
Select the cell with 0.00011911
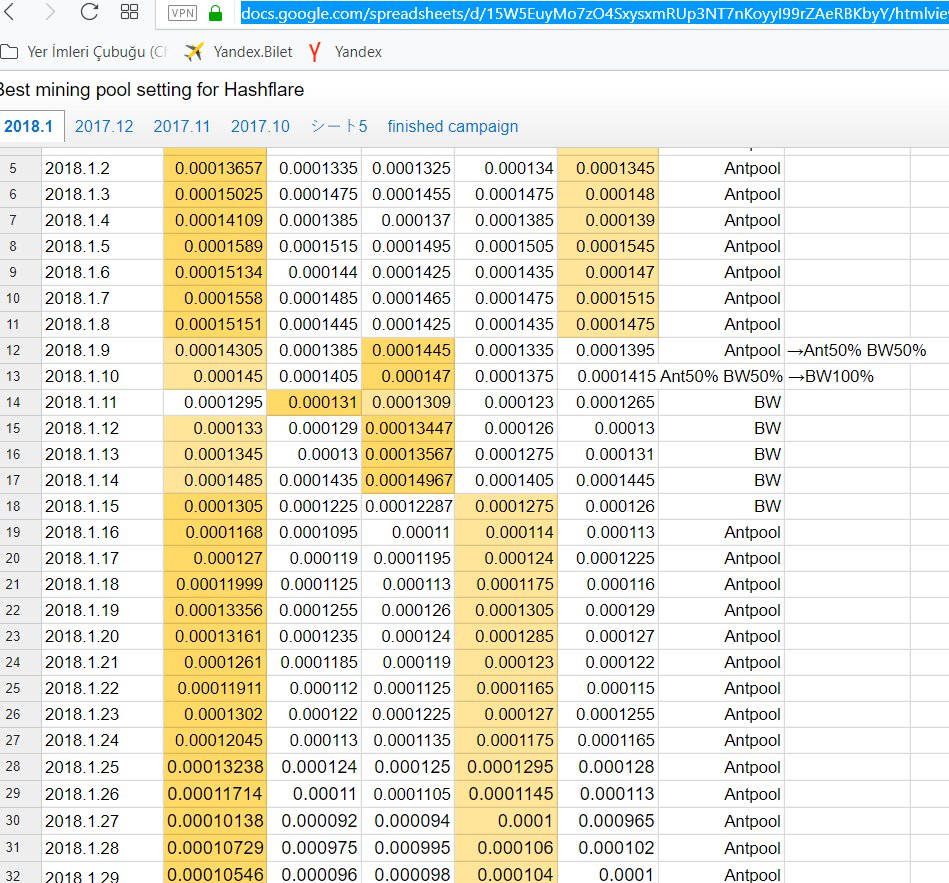(x=215, y=689)
